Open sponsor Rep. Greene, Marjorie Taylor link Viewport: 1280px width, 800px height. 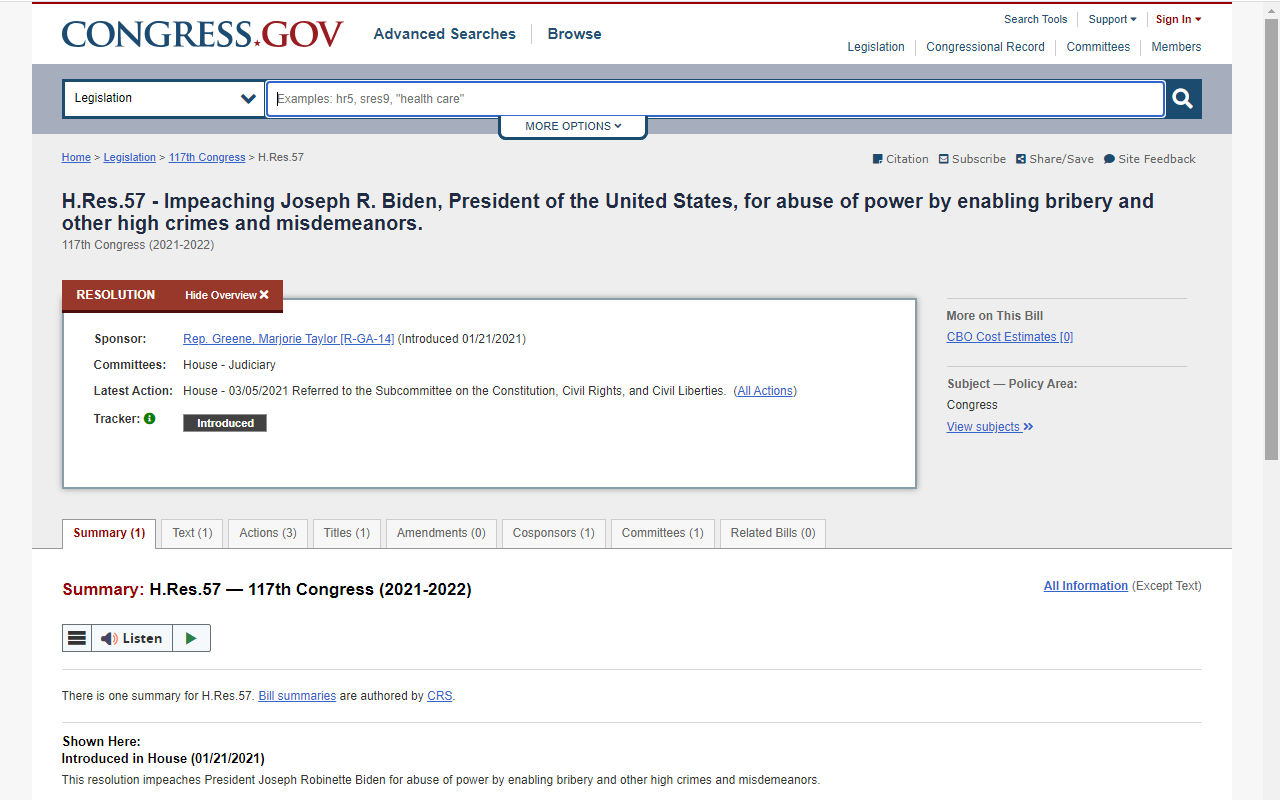(288, 339)
